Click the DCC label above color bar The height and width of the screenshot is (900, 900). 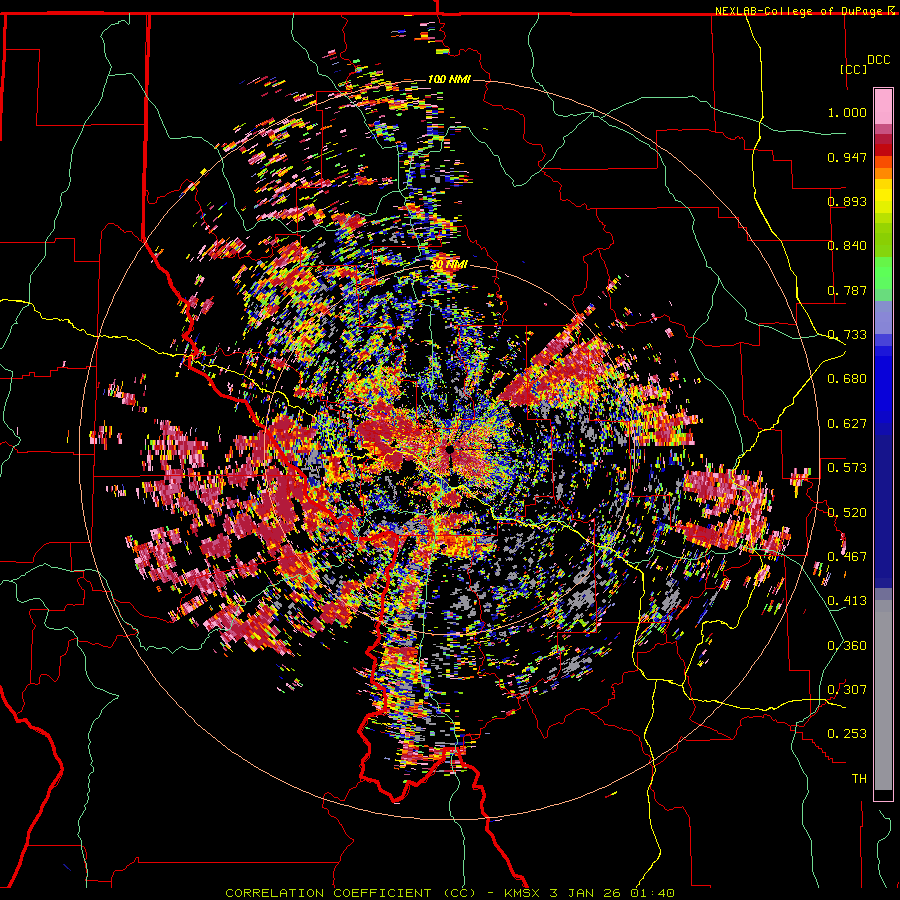click(878, 60)
